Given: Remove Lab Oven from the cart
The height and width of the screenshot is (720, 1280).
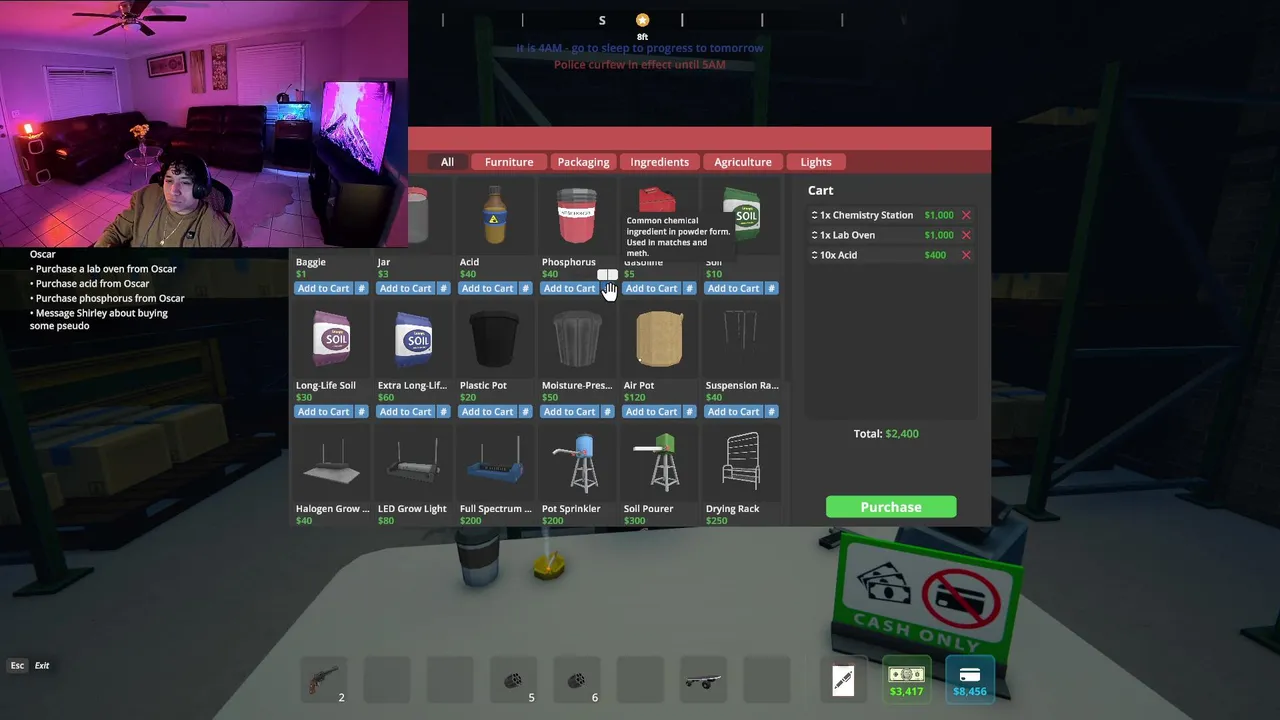Looking at the screenshot, I should tap(966, 235).
